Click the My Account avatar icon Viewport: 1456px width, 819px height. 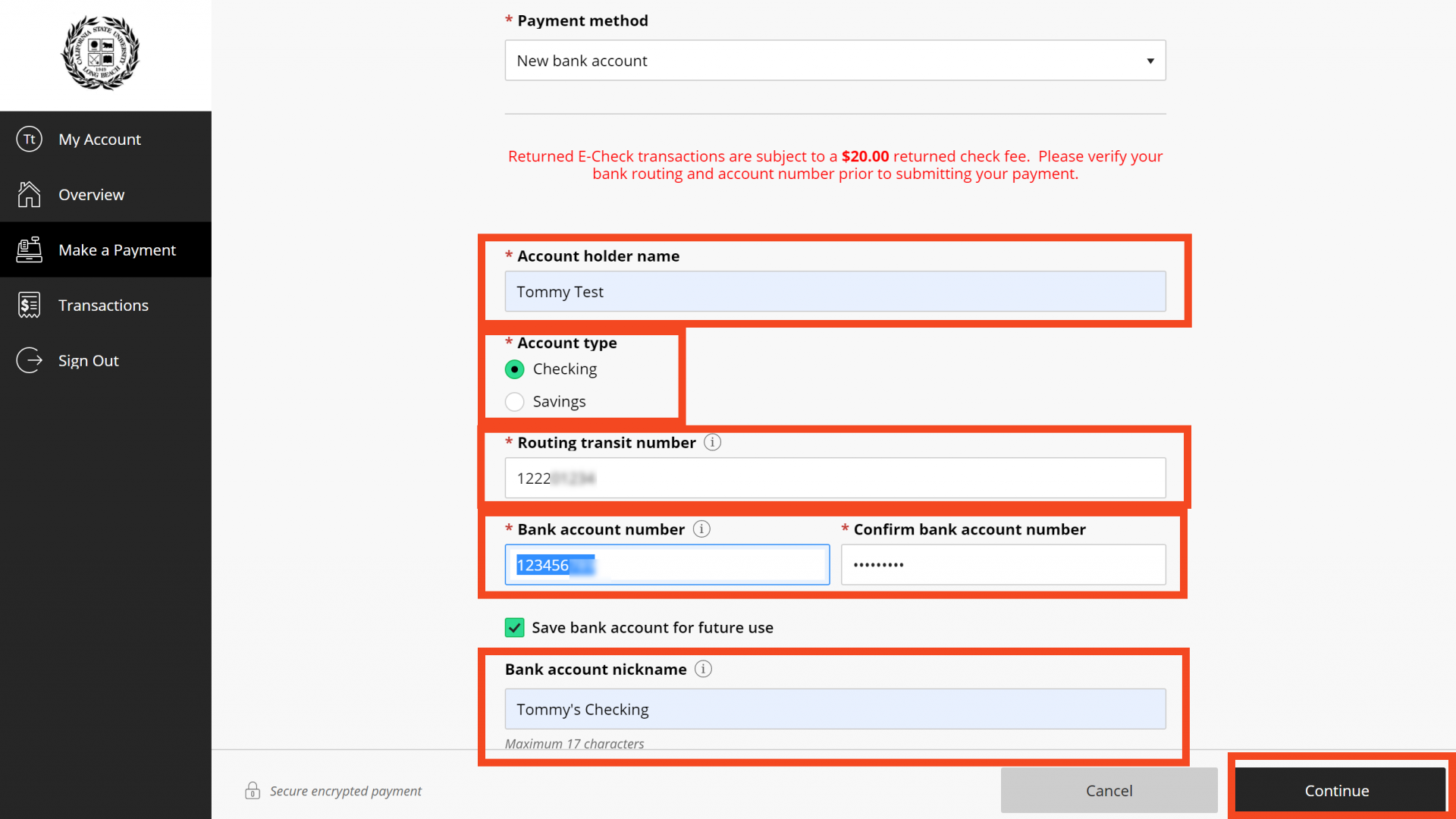pos(29,140)
